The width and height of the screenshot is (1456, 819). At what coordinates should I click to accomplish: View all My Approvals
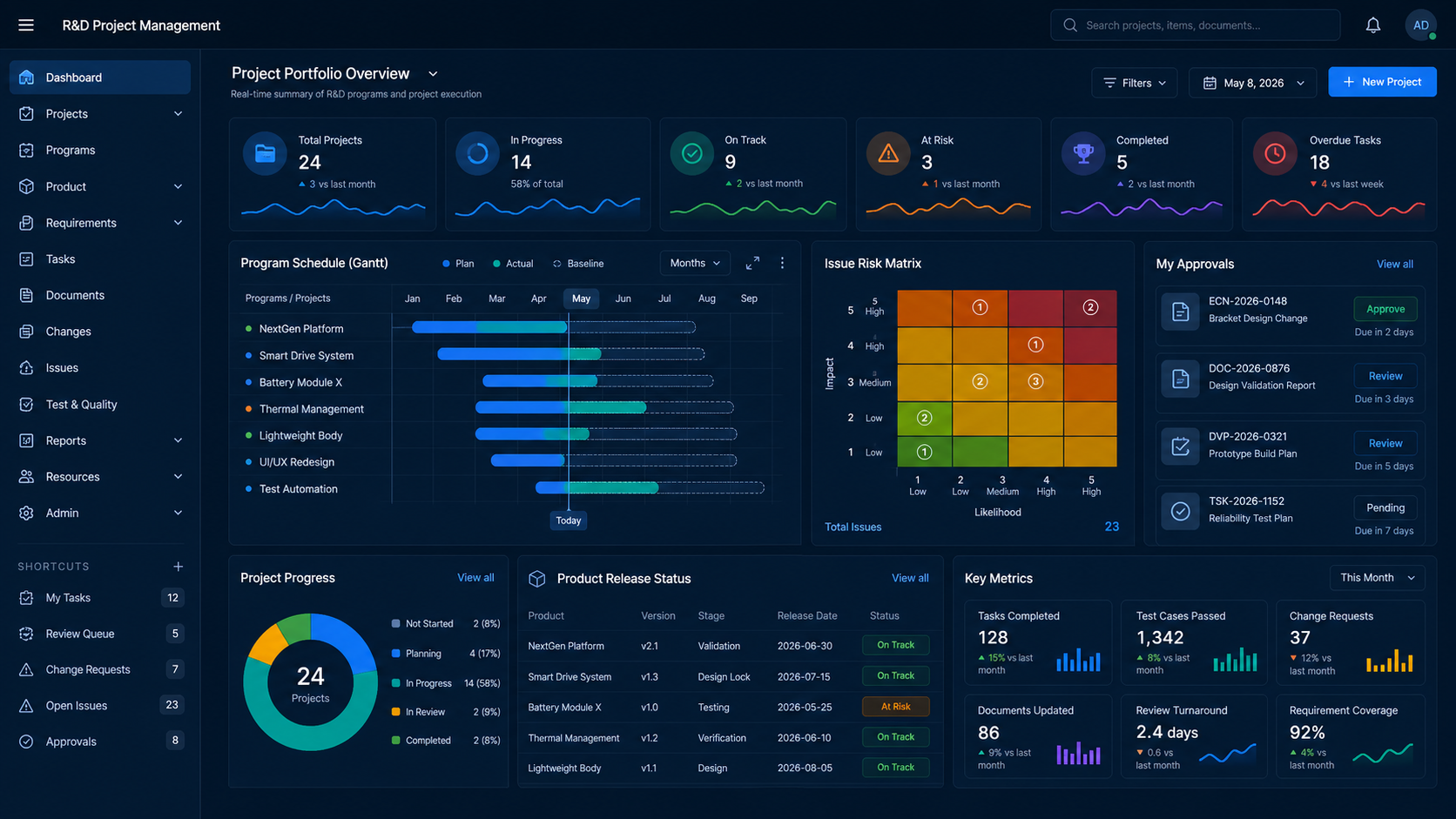[x=1394, y=264]
